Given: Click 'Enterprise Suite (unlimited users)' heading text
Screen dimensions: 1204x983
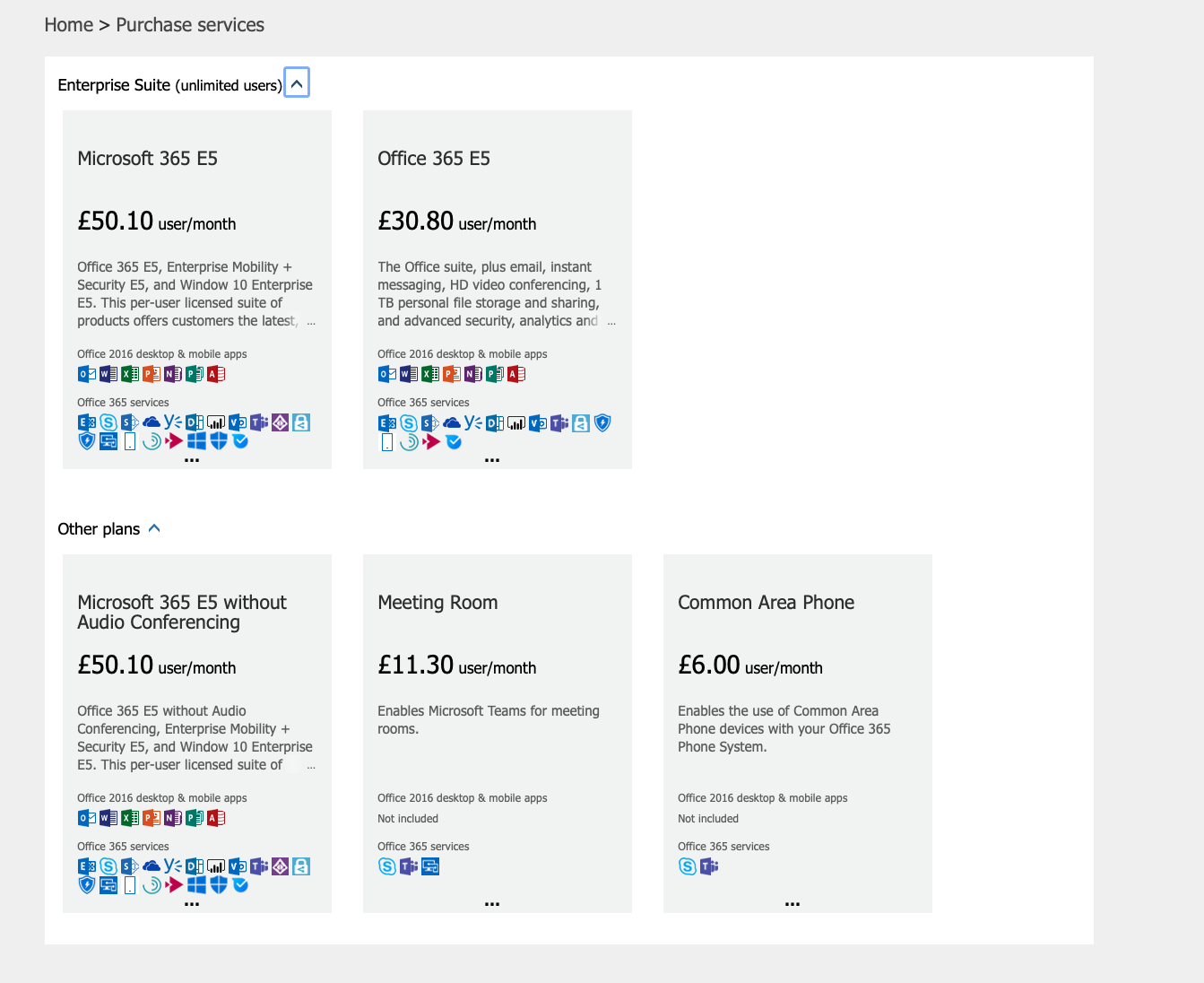Looking at the screenshot, I should [169, 85].
